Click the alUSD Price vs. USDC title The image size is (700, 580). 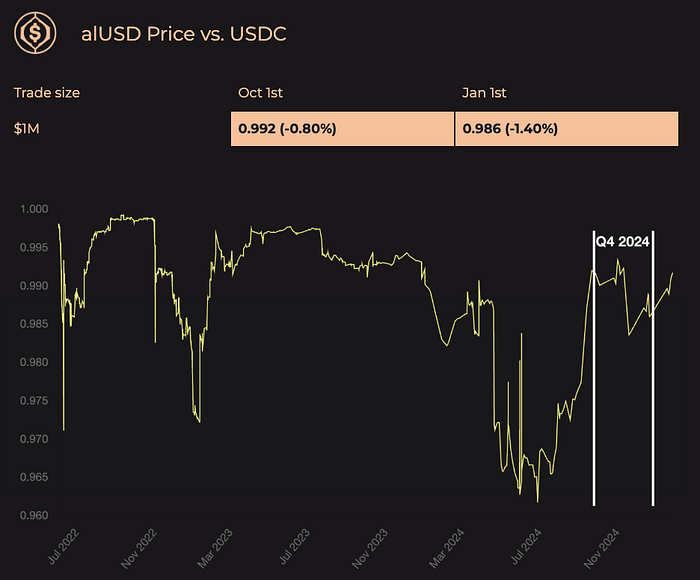[x=183, y=34]
